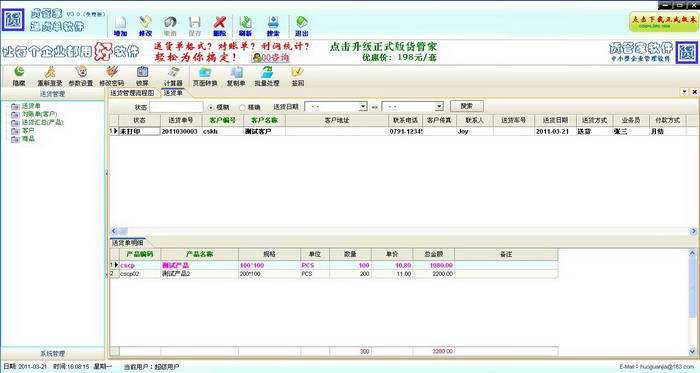Expand the 送货管理 sidebar panel header

(53, 94)
